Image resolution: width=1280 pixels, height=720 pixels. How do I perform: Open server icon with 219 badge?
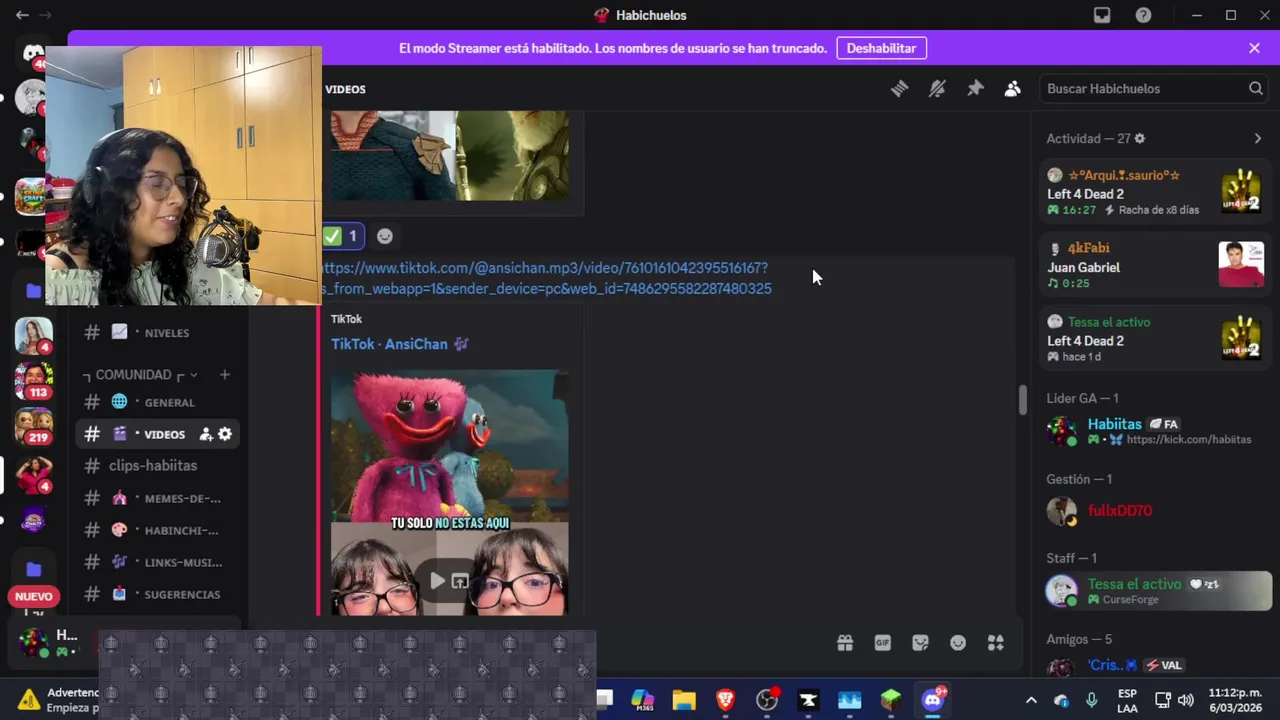point(33,427)
